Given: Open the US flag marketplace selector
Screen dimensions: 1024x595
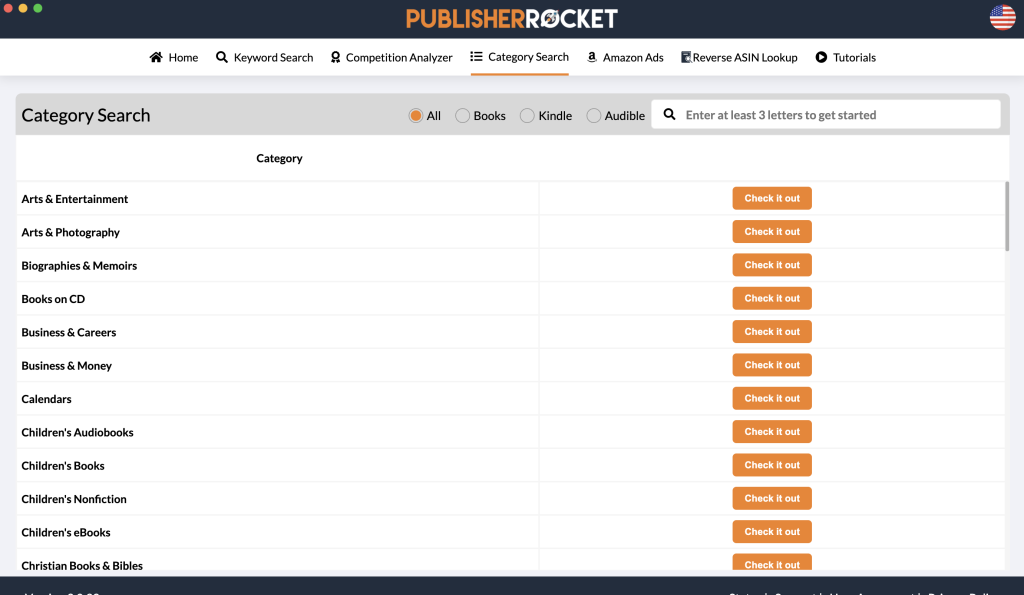Looking at the screenshot, I should (1002, 17).
